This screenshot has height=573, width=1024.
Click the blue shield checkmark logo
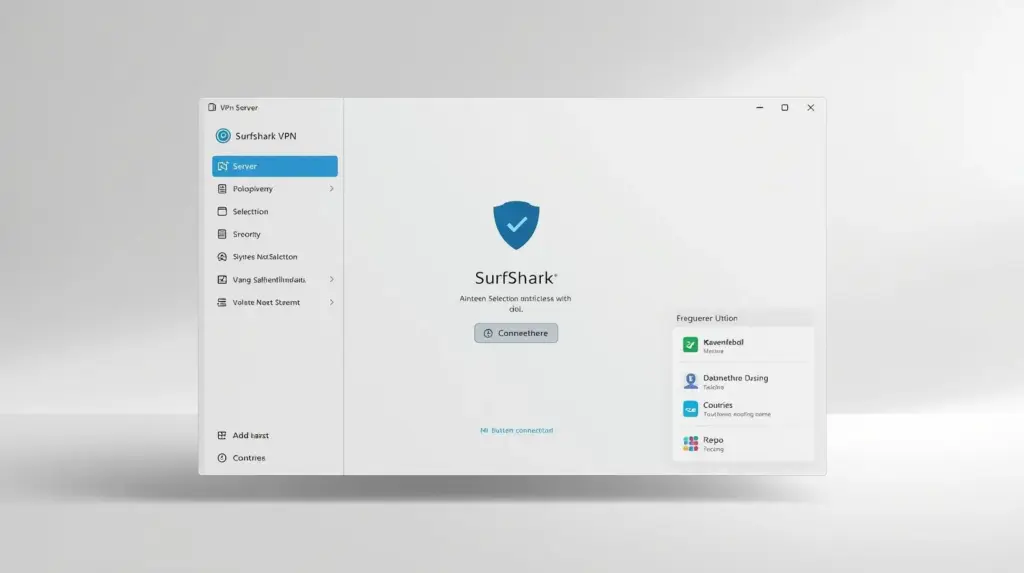tap(516, 225)
